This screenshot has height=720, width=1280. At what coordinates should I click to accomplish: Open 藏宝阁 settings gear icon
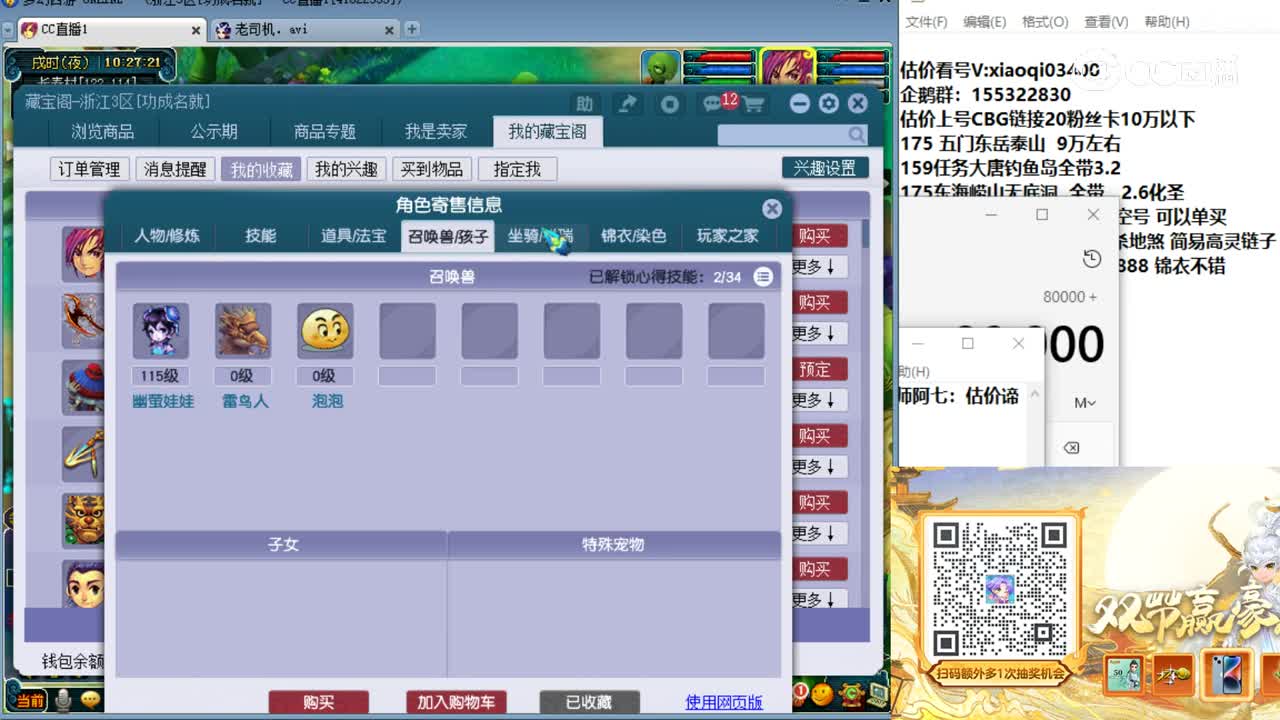[828, 104]
